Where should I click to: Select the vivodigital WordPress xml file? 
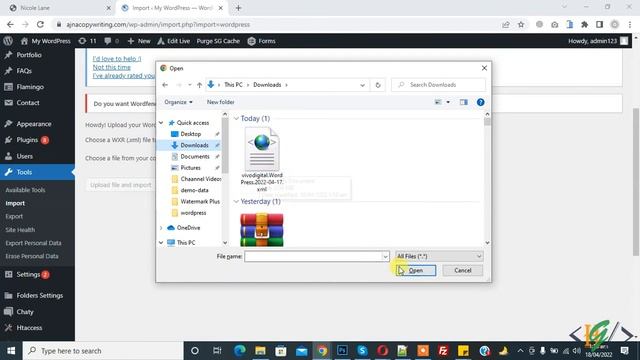[x=262, y=160]
